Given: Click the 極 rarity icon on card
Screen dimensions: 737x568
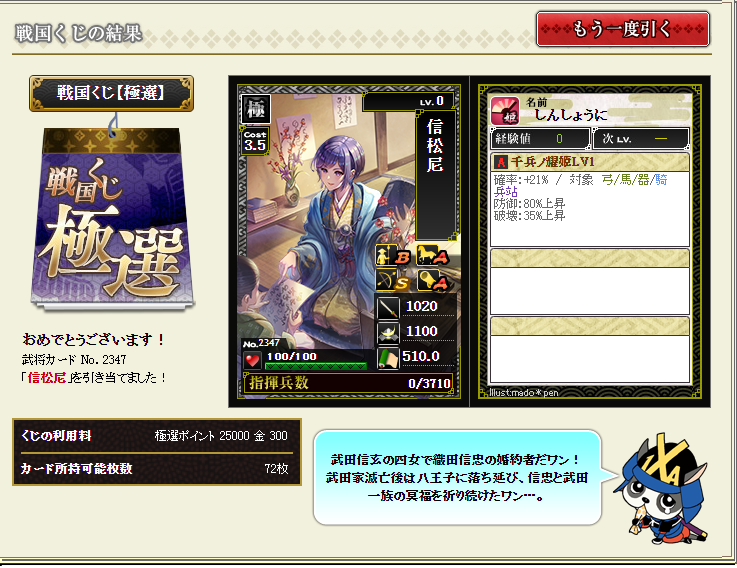Looking at the screenshot, I should pos(256,109).
